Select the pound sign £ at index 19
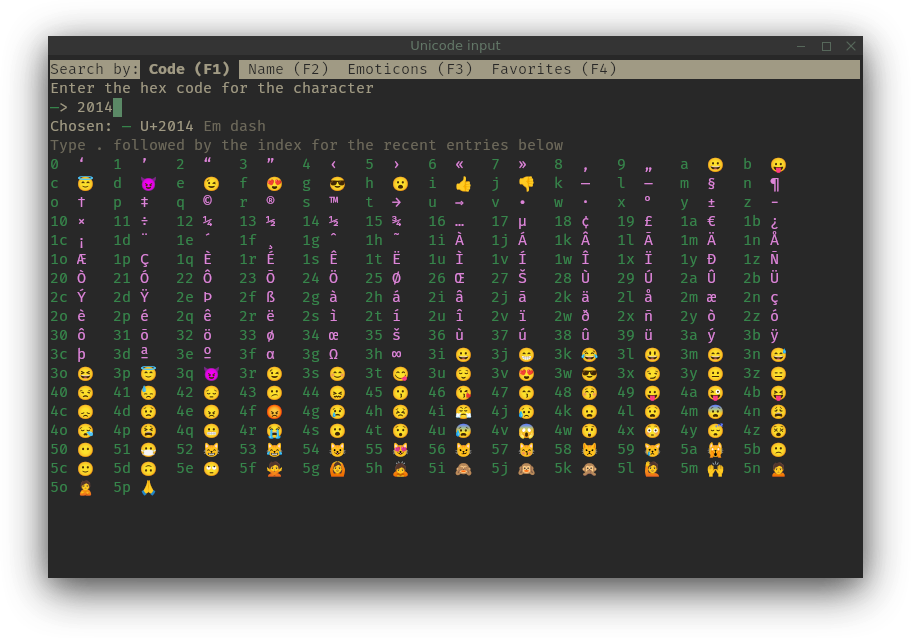Viewport: 911px width, 638px height. click(x=648, y=221)
